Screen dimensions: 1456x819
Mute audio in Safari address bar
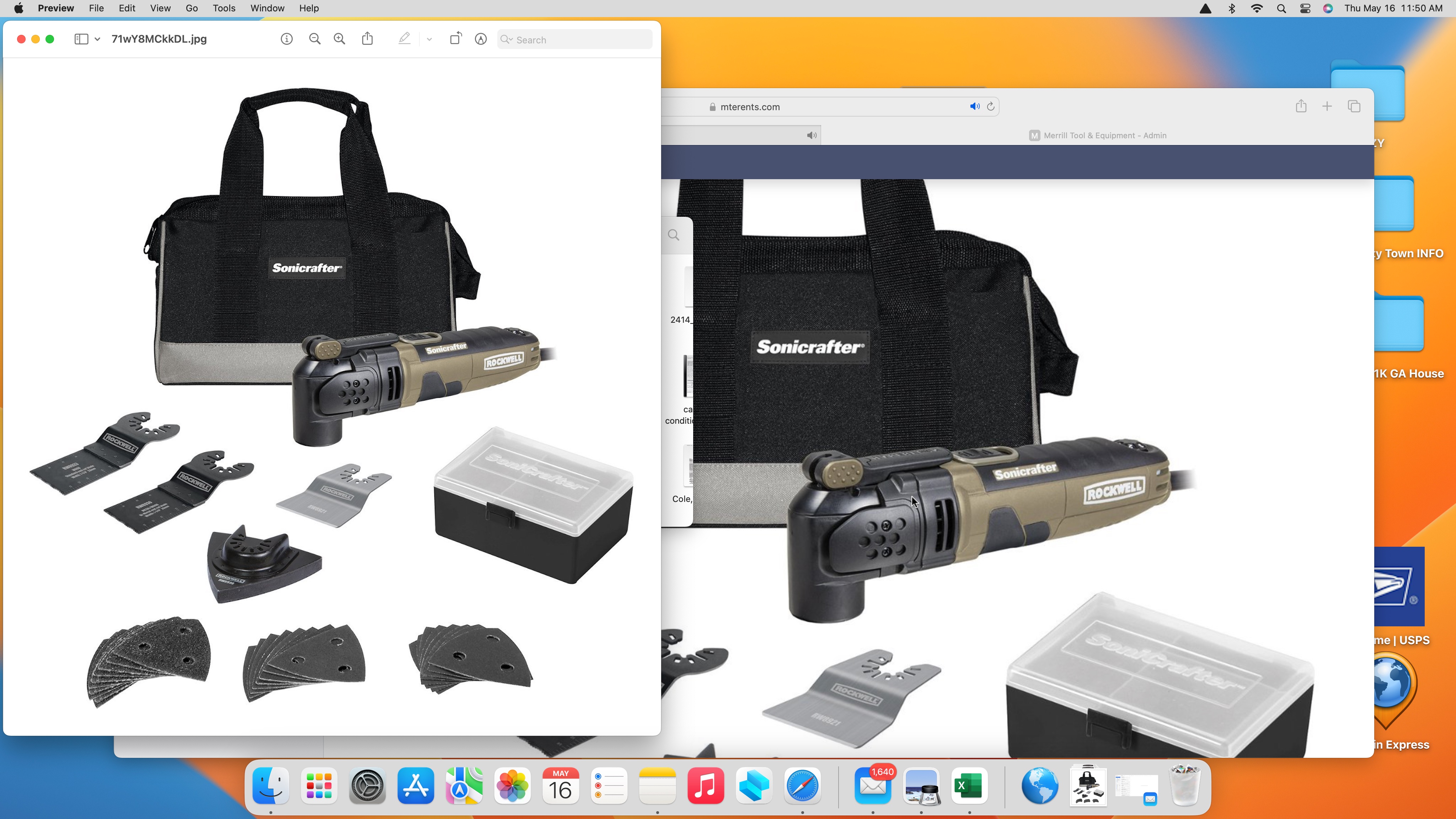(974, 106)
